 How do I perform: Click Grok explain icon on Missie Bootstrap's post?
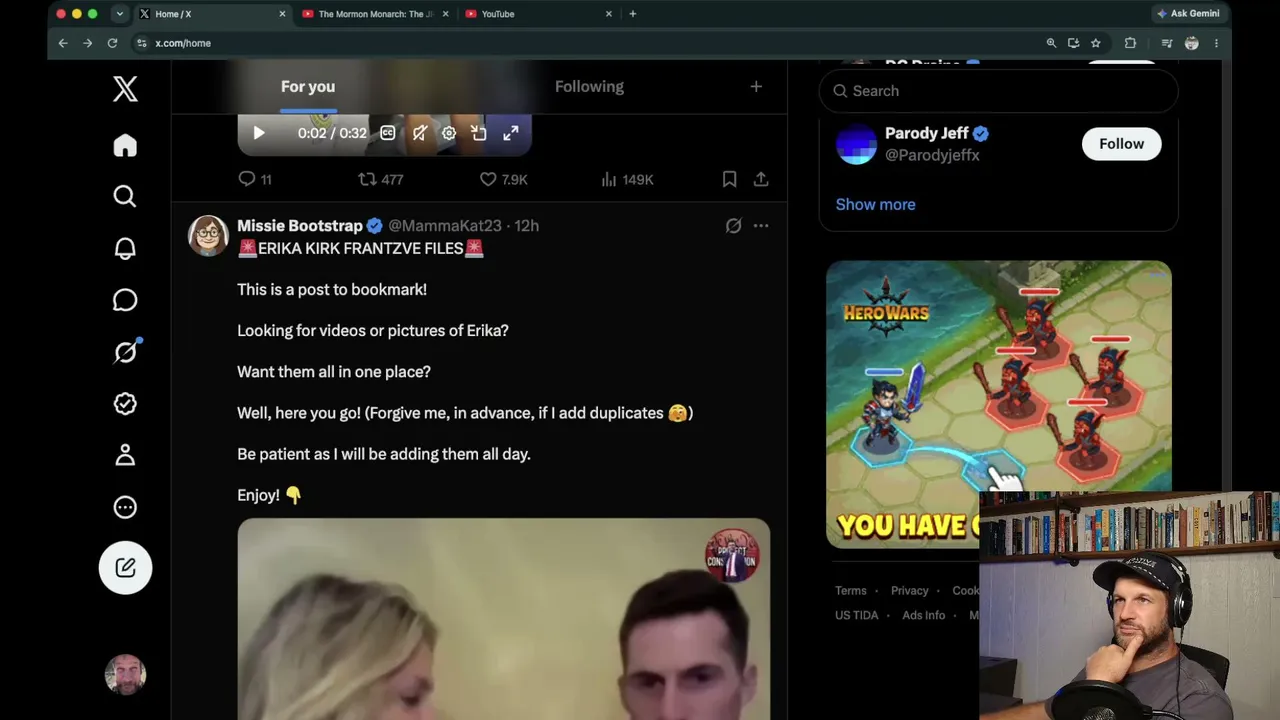pyautogui.click(x=734, y=226)
